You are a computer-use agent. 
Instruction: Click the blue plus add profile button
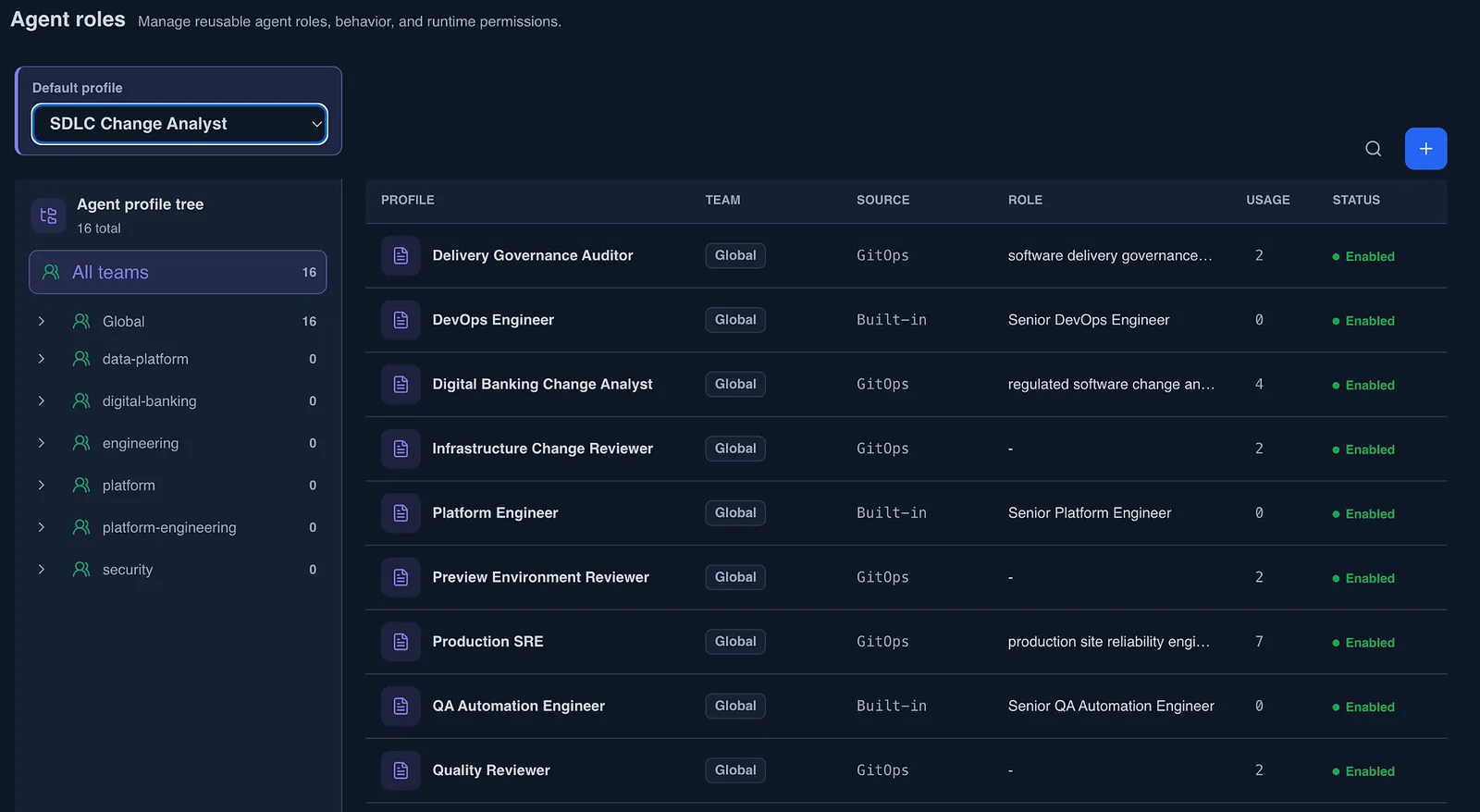coord(1425,149)
